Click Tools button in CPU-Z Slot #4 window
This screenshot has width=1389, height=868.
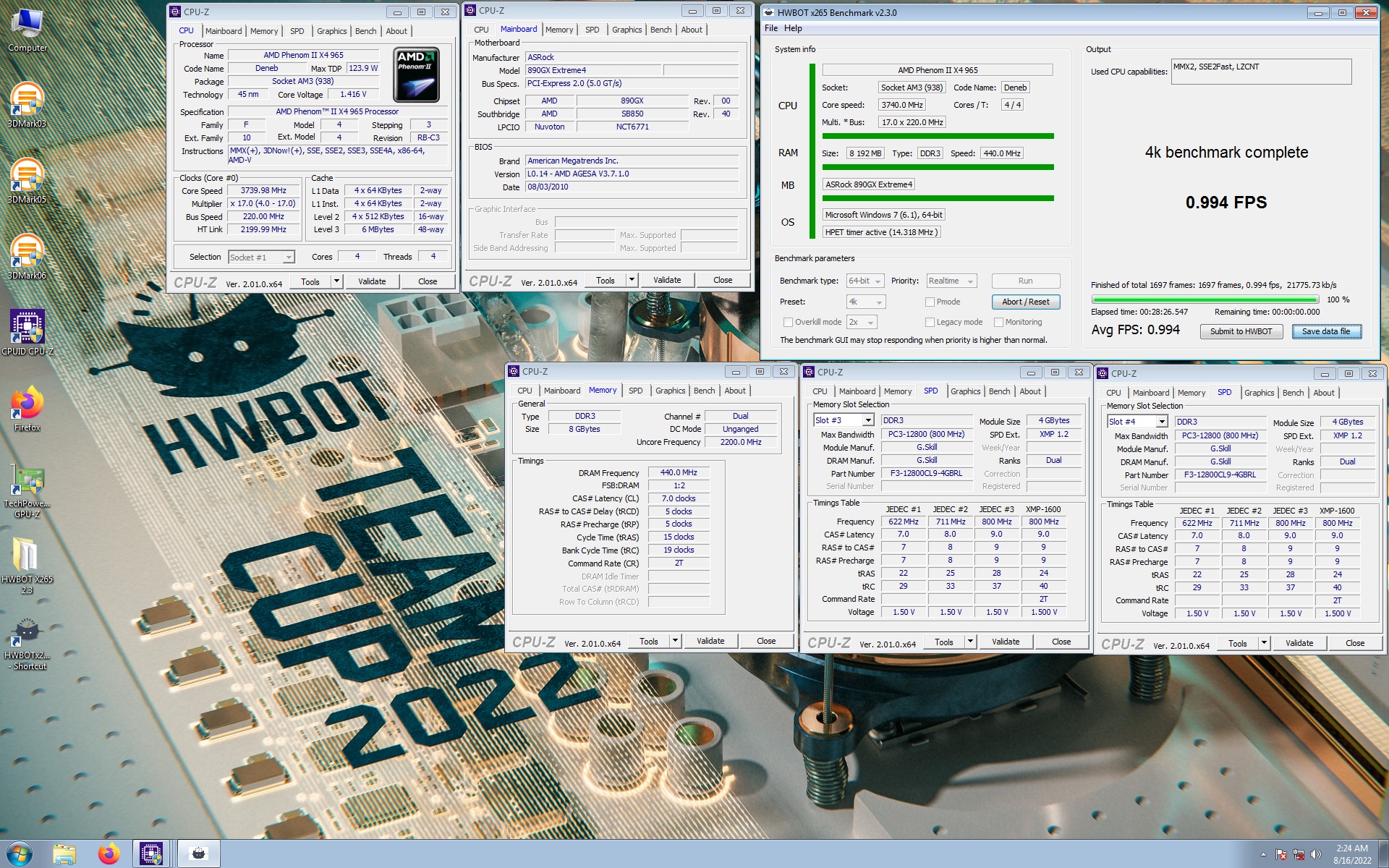click(1238, 643)
